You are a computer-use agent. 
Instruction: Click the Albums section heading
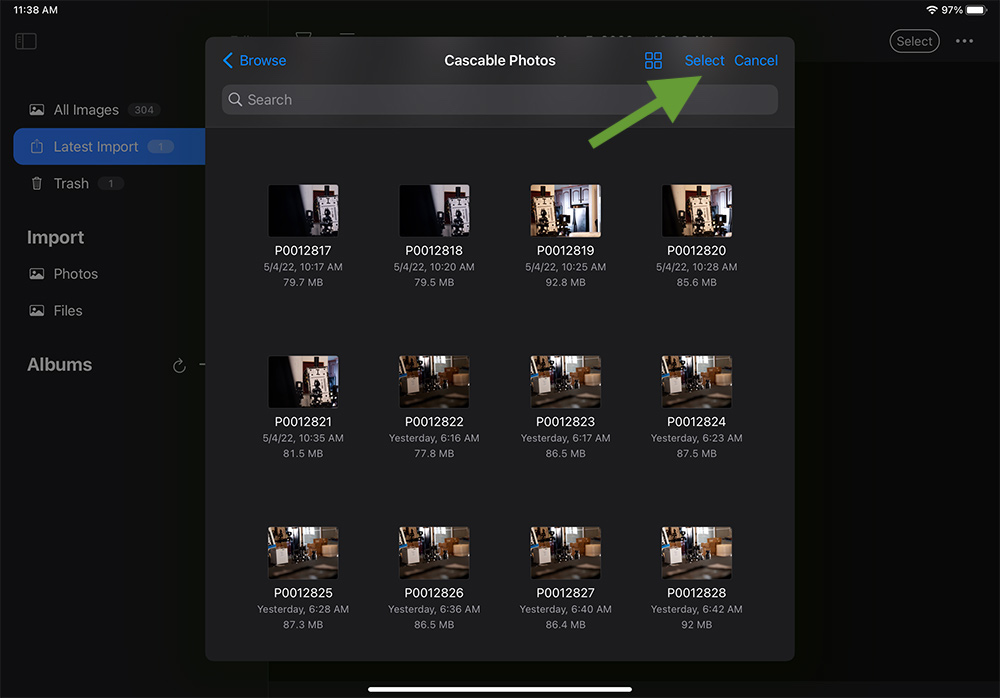(x=59, y=365)
